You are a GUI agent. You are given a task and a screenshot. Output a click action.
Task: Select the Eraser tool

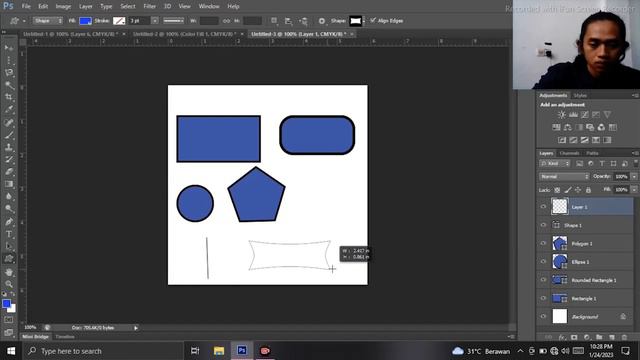pos(9,171)
